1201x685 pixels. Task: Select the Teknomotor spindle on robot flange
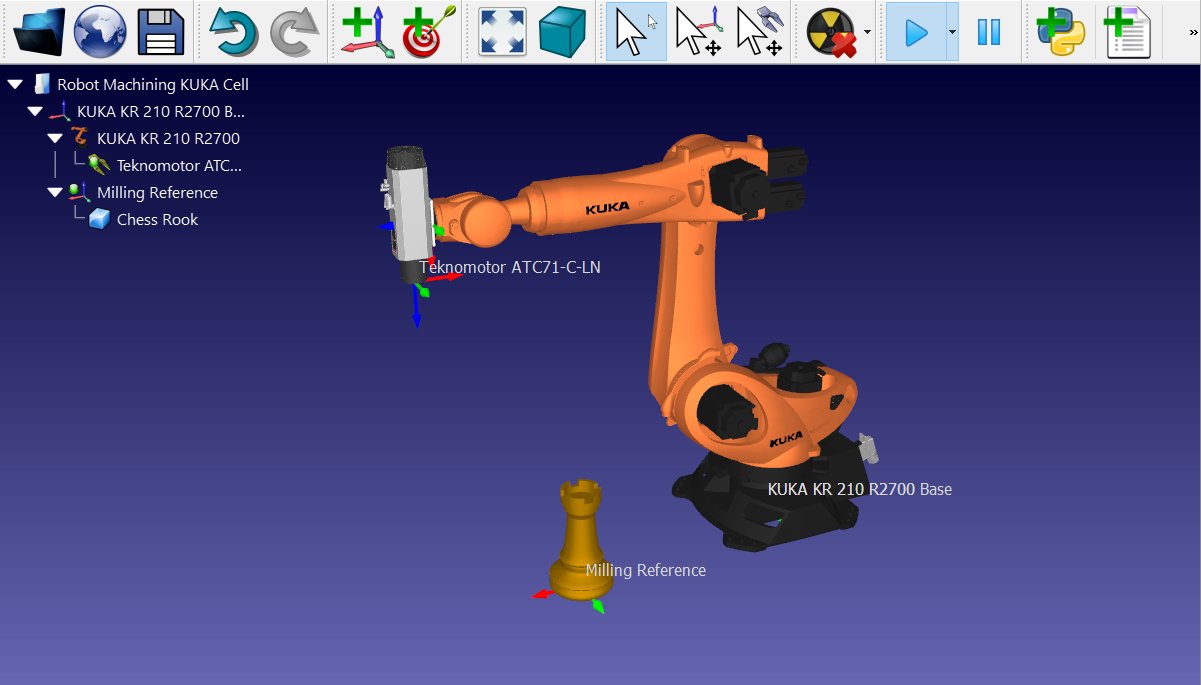coord(408,215)
